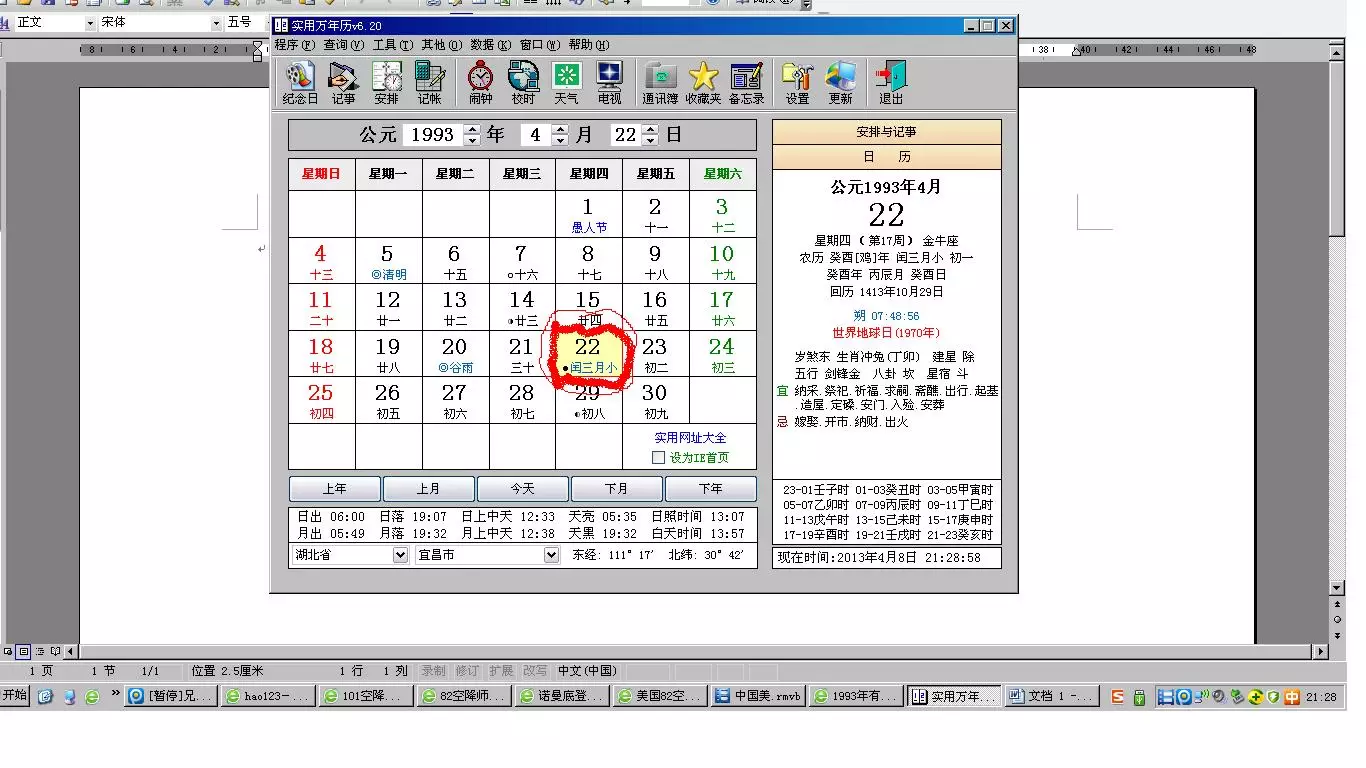
Task: Enable the 设为IE首页 checkbox
Action: 658,457
